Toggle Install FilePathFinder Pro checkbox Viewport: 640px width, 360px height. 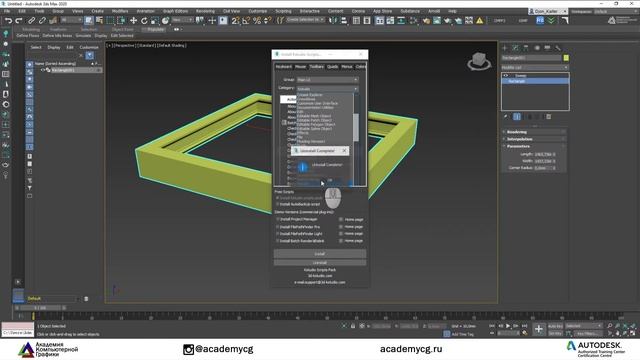pyautogui.click(x=278, y=227)
